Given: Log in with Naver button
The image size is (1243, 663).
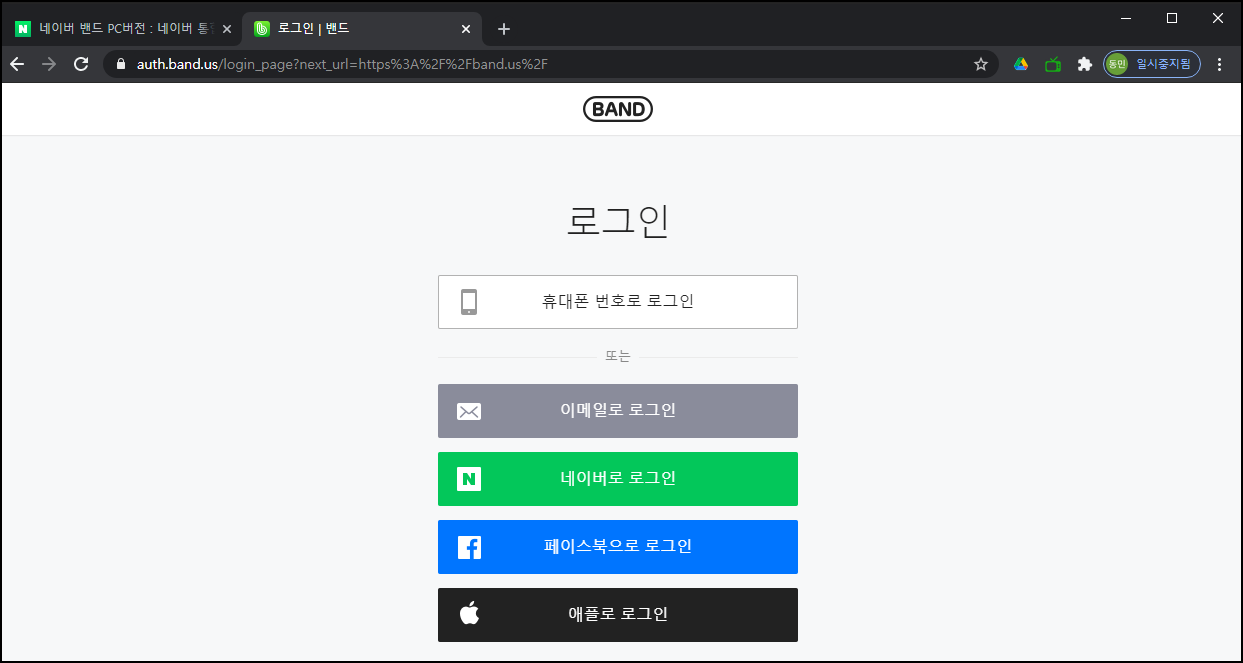Looking at the screenshot, I should [618, 479].
